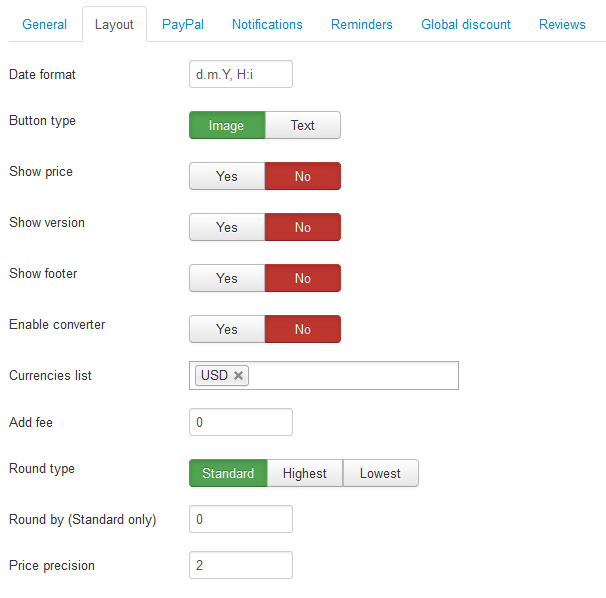This screenshot has width=606, height=598.
Task: Focus the Add fee field
Action: 241,422
